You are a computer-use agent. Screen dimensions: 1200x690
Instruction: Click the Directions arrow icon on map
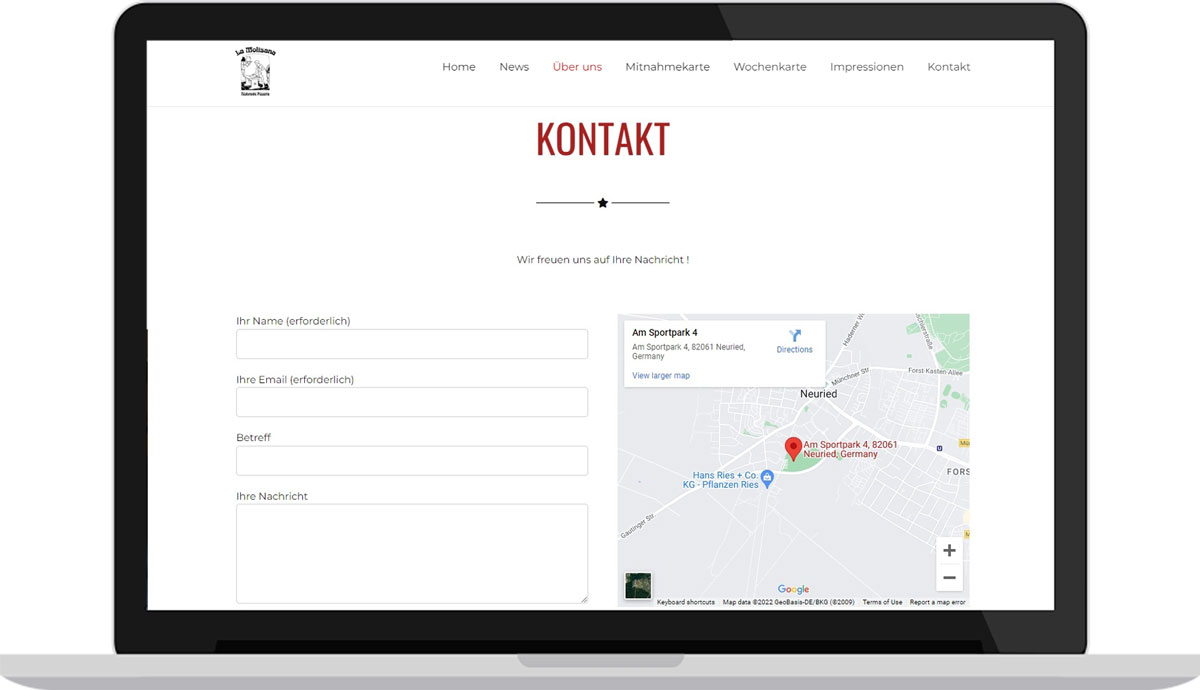(x=795, y=336)
